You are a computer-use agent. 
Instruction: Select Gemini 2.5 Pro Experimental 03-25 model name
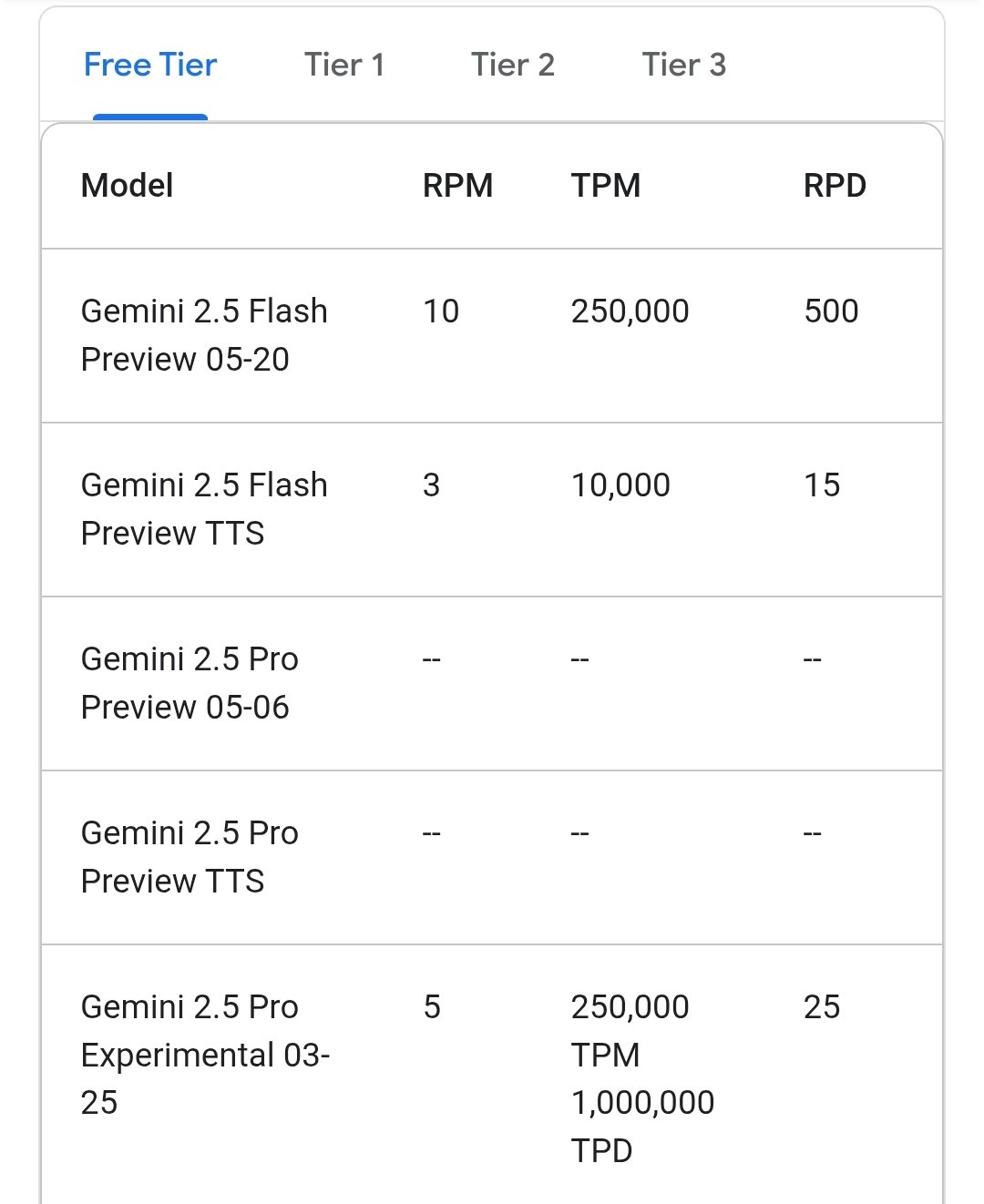coord(204,1055)
